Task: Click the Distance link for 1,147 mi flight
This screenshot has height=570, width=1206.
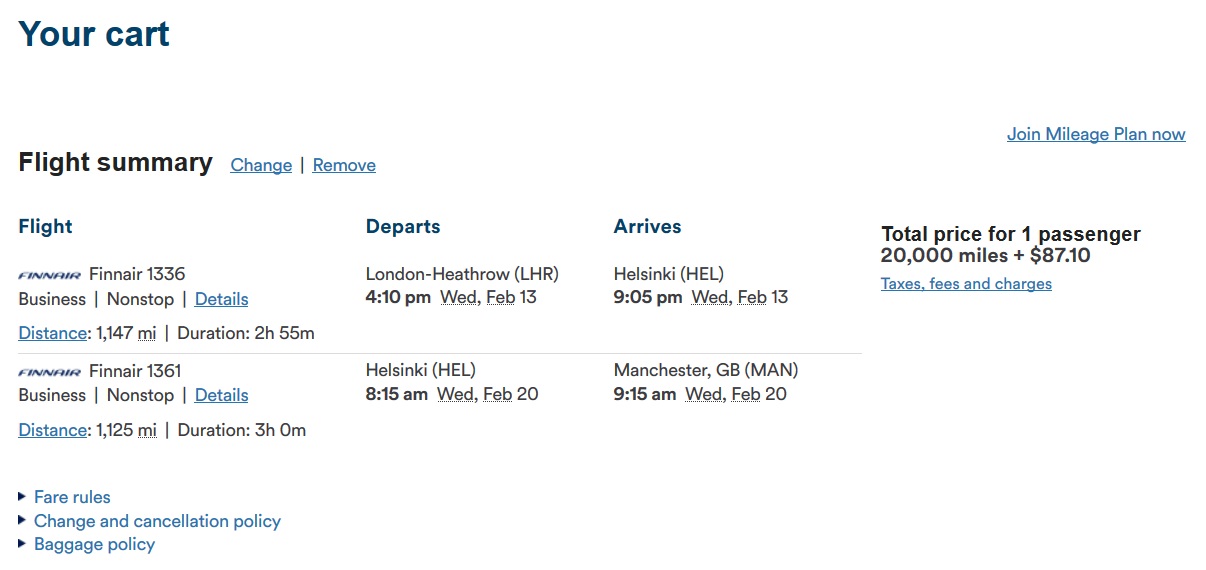Action: click(x=52, y=333)
